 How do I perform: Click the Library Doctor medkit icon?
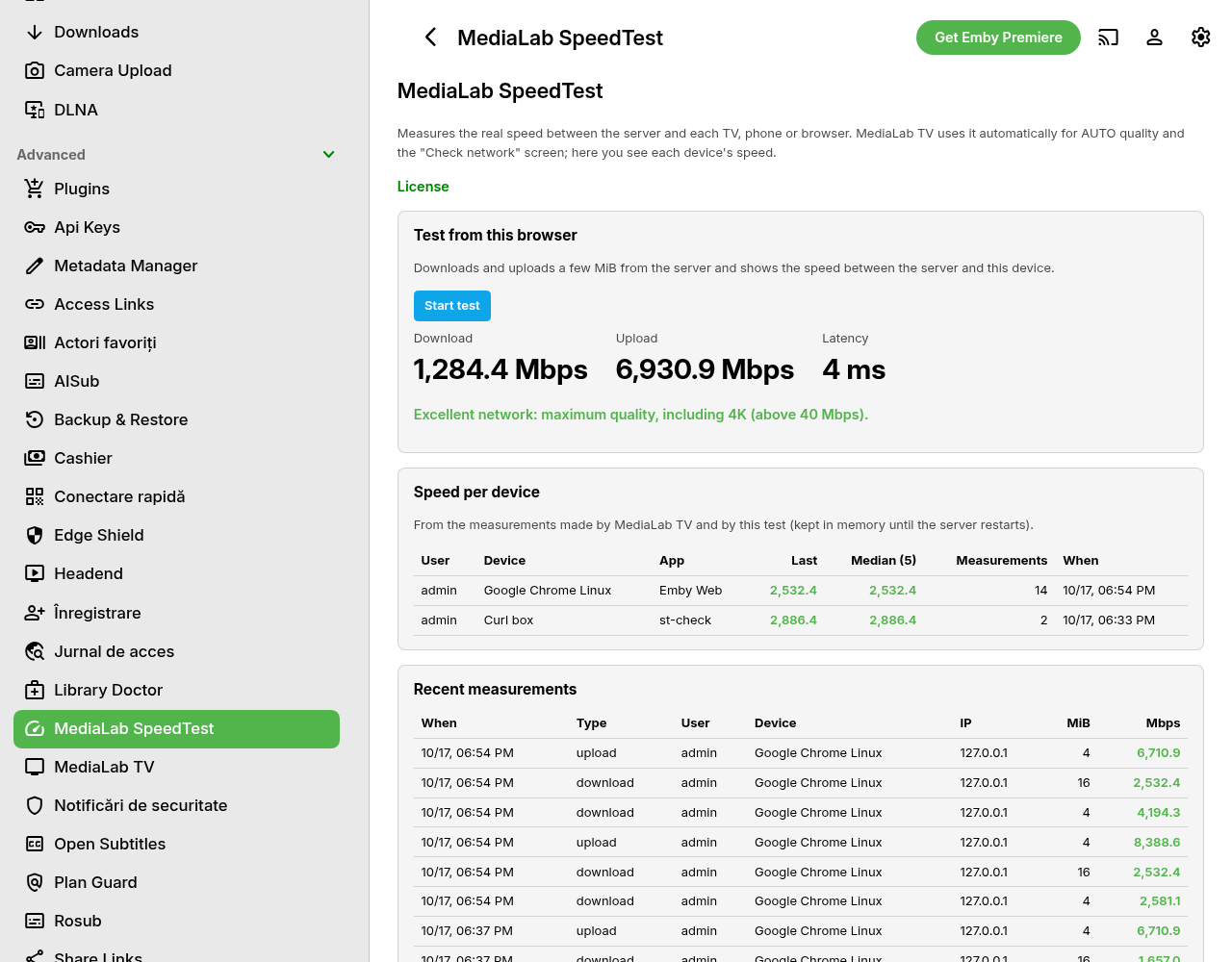(35, 690)
